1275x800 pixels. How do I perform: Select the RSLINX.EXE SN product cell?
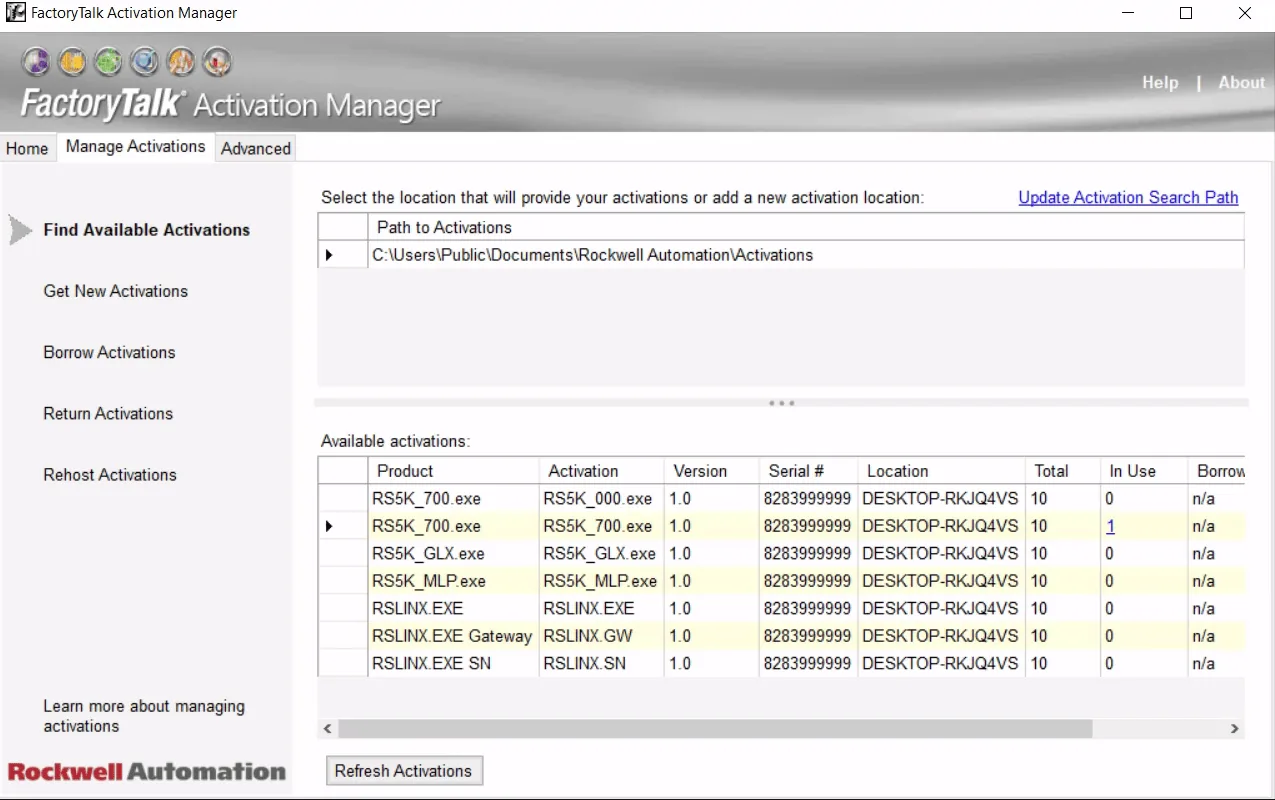[x=453, y=663]
